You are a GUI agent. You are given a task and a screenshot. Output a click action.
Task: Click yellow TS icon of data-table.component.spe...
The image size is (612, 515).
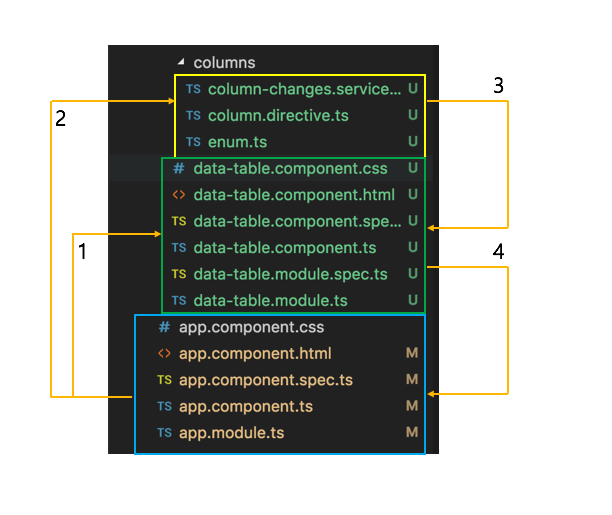pyautogui.click(x=179, y=221)
